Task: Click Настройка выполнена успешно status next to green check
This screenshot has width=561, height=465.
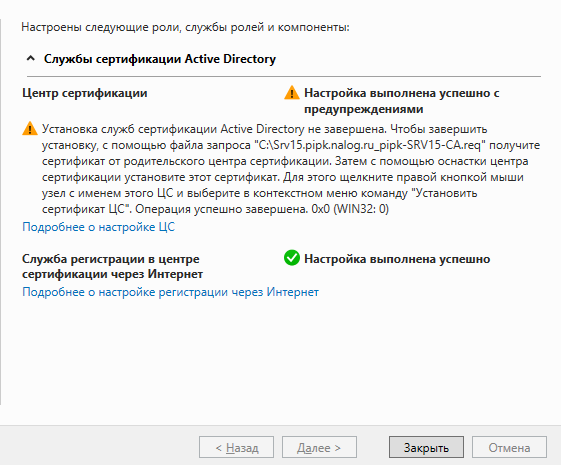Action: [x=397, y=259]
